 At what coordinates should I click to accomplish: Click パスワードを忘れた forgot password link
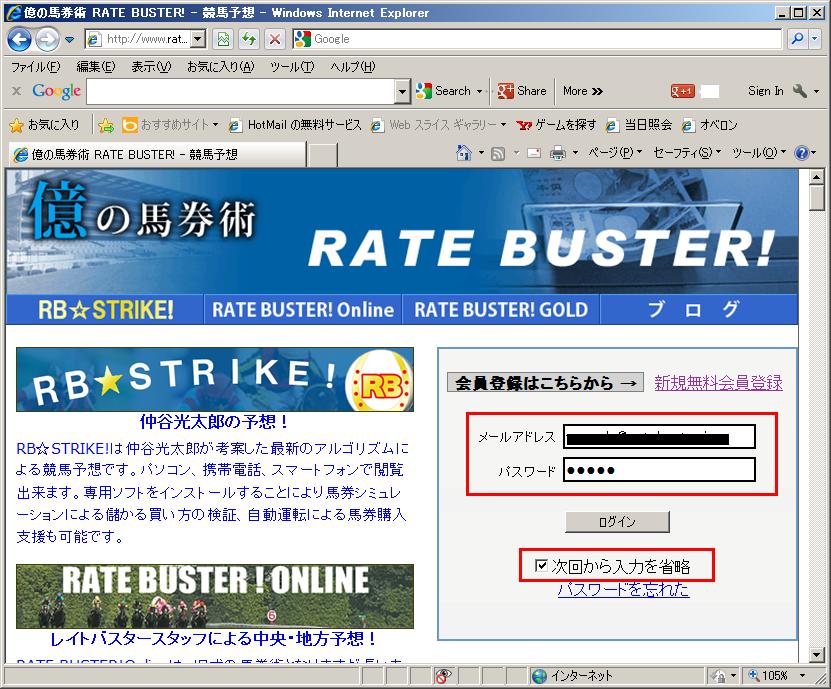coord(623,589)
